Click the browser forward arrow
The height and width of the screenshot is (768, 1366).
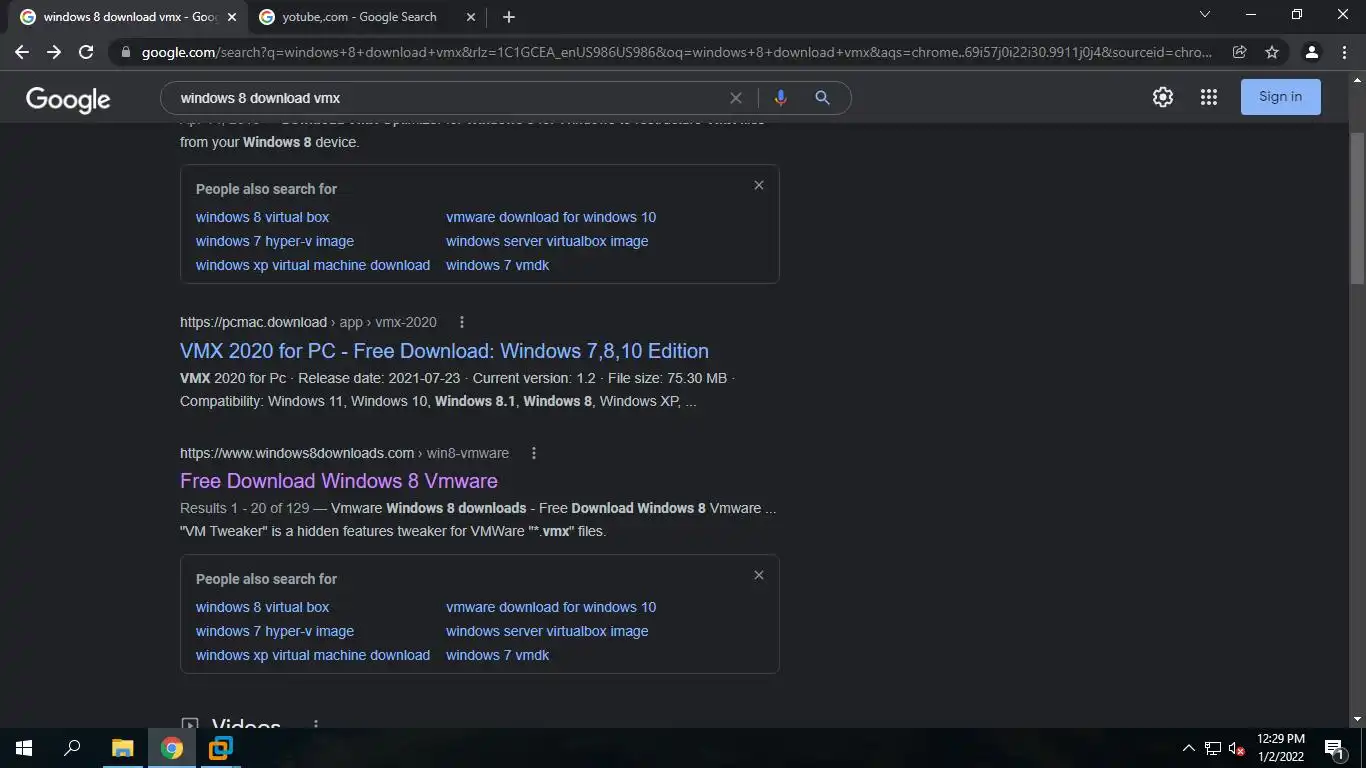pos(54,52)
